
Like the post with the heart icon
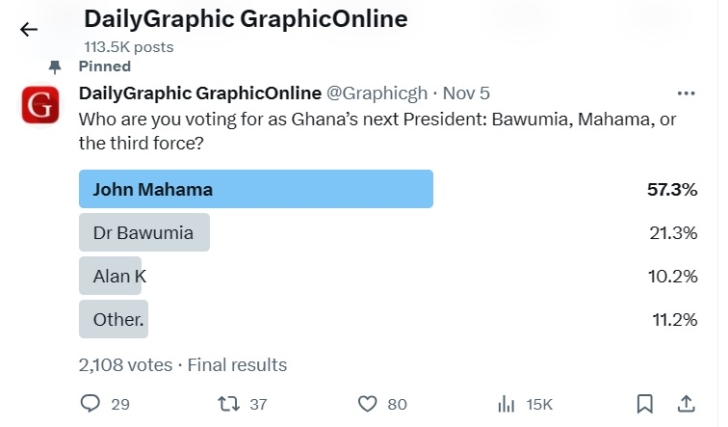[x=368, y=403]
